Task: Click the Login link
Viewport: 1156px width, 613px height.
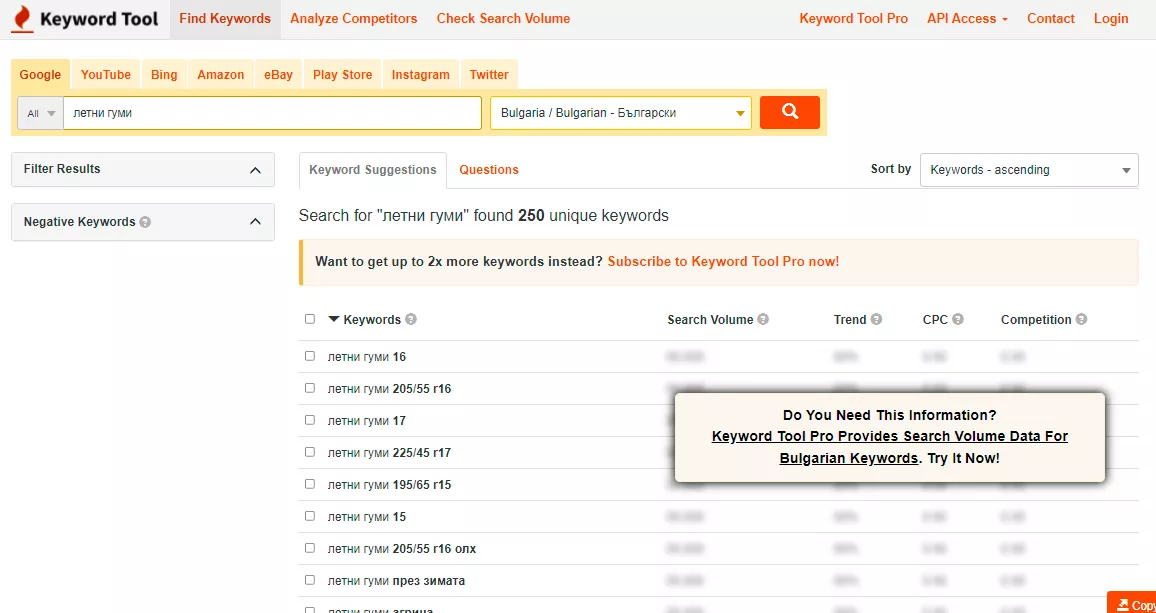Action: click(x=1111, y=19)
